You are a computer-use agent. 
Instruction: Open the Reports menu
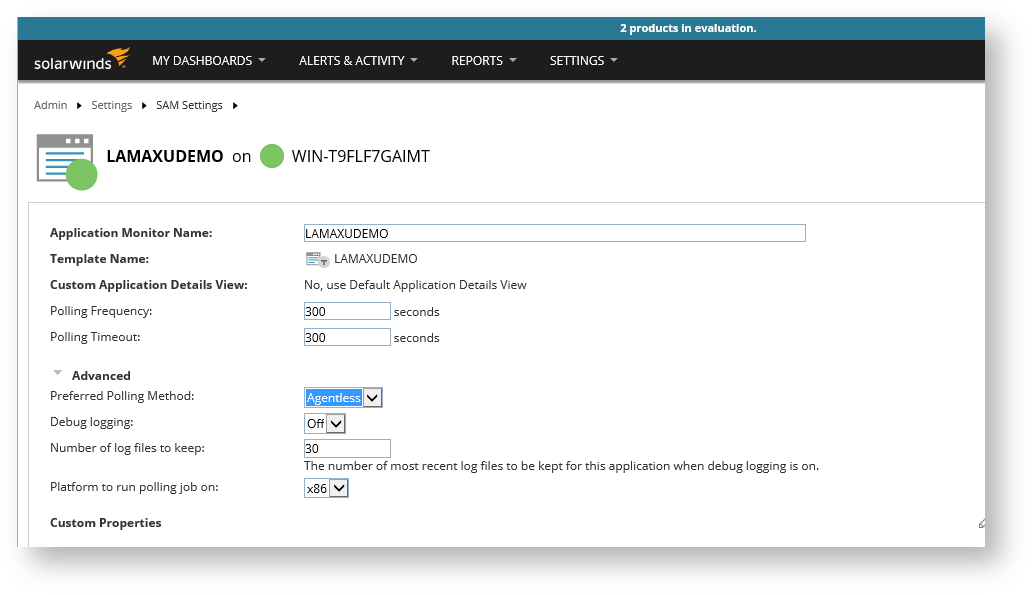(x=483, y=61)
